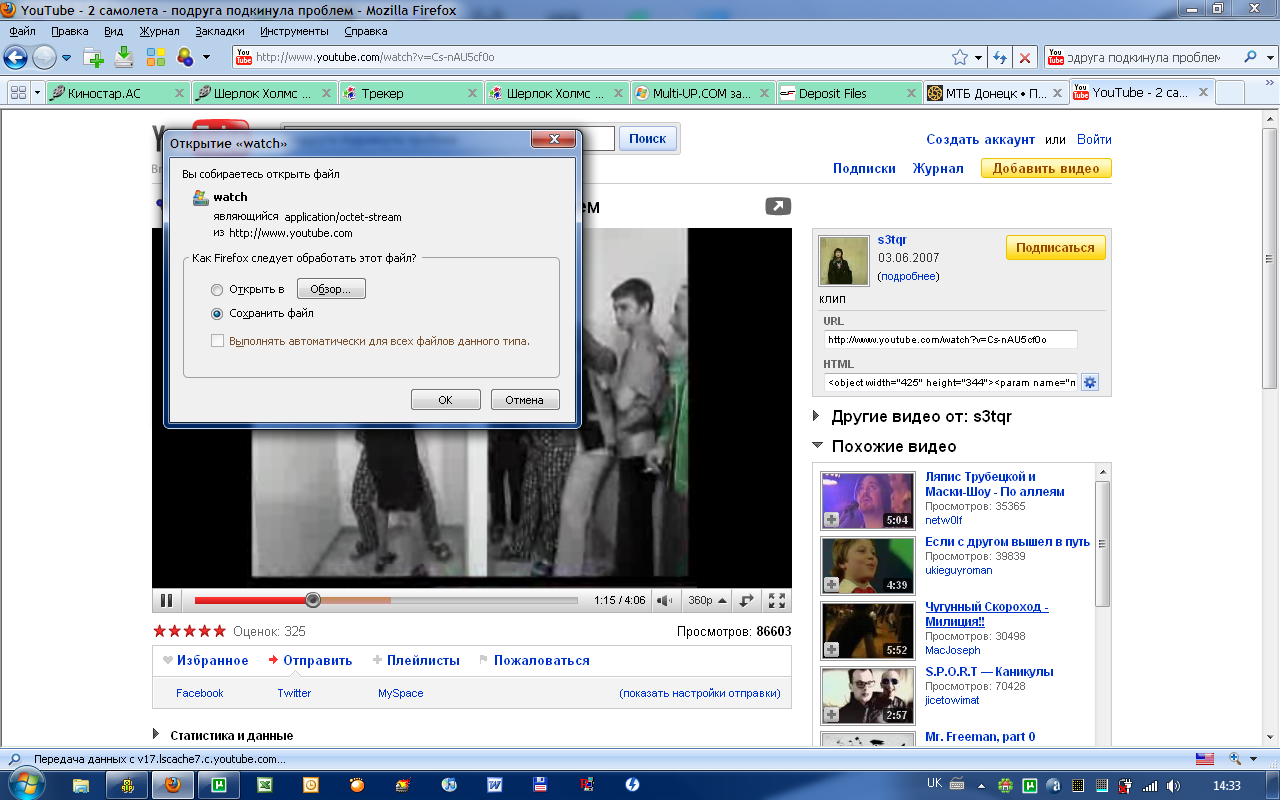This screenshot has height=800, width=1280.
Task: Bookmark page with the star icon
Action: pos(960,58)
